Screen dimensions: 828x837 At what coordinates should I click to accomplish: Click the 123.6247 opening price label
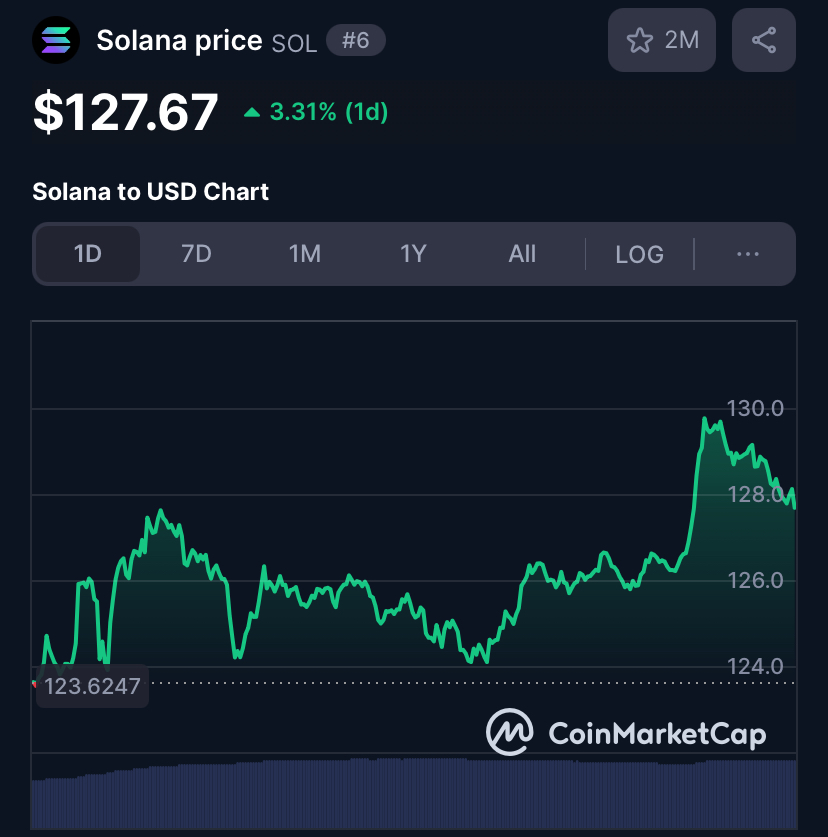[92, 687]
